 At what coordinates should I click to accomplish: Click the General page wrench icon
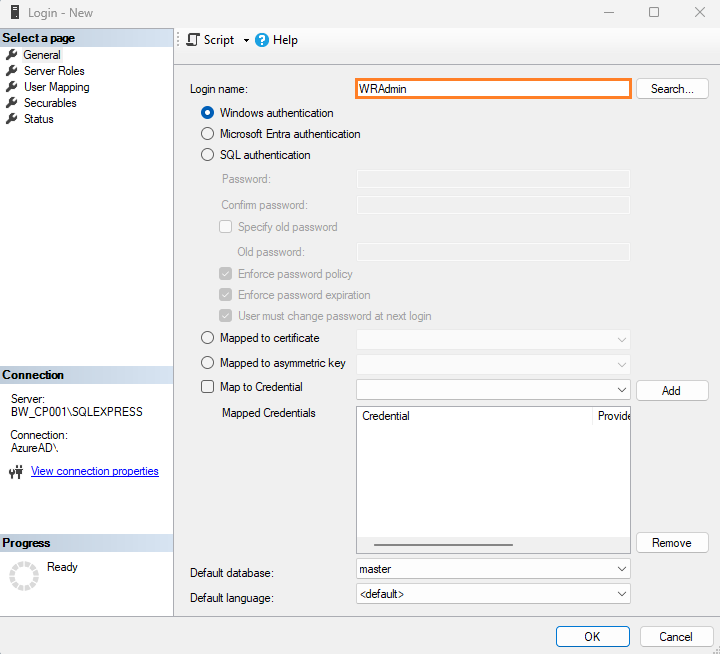click(11, 55)
